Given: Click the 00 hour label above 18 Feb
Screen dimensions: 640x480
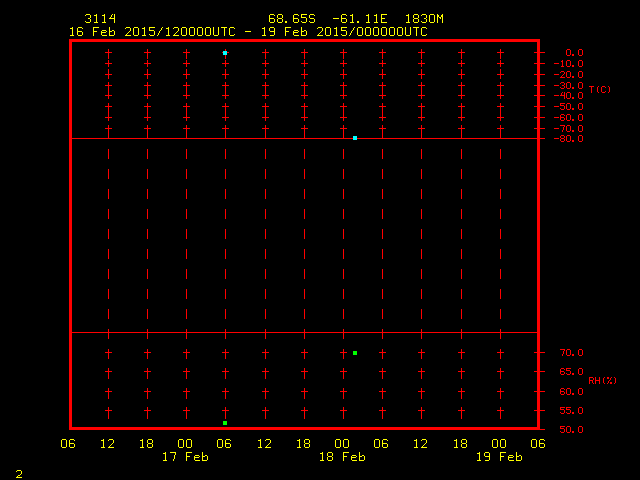Looking at the screenshot, I should (342, 444).
